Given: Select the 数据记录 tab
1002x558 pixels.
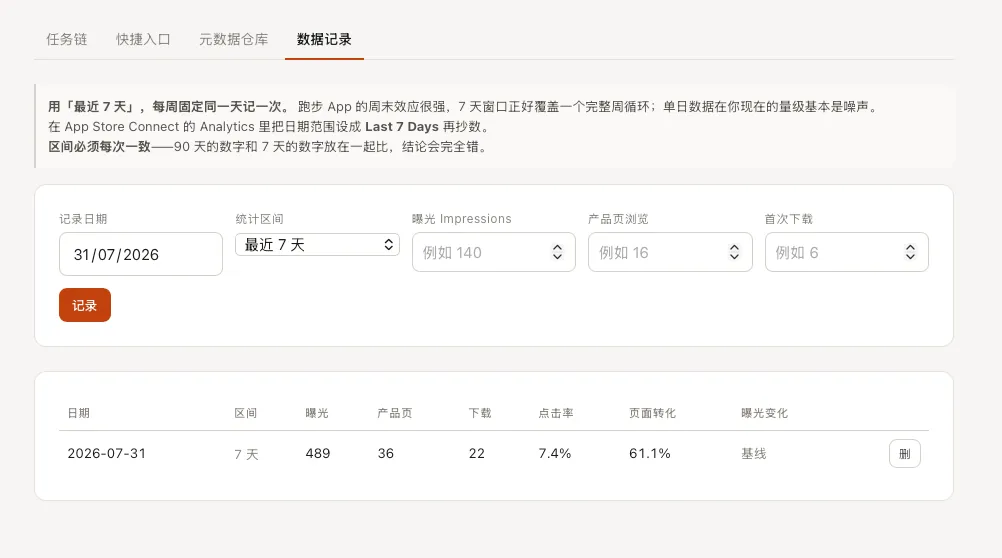Looking at the screenshot, I should 324,40.
